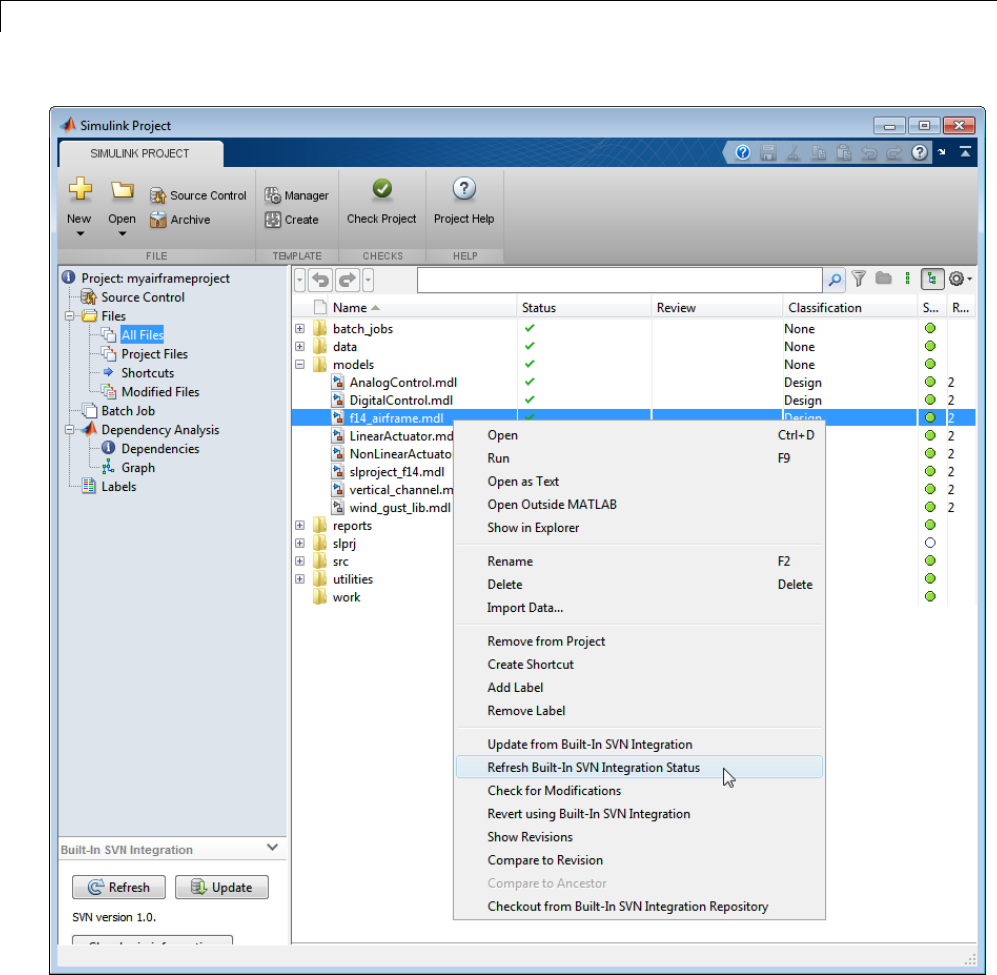Open the dropdown before the undo button
Viewport: 997px width, 975px height.
[300, 280]
